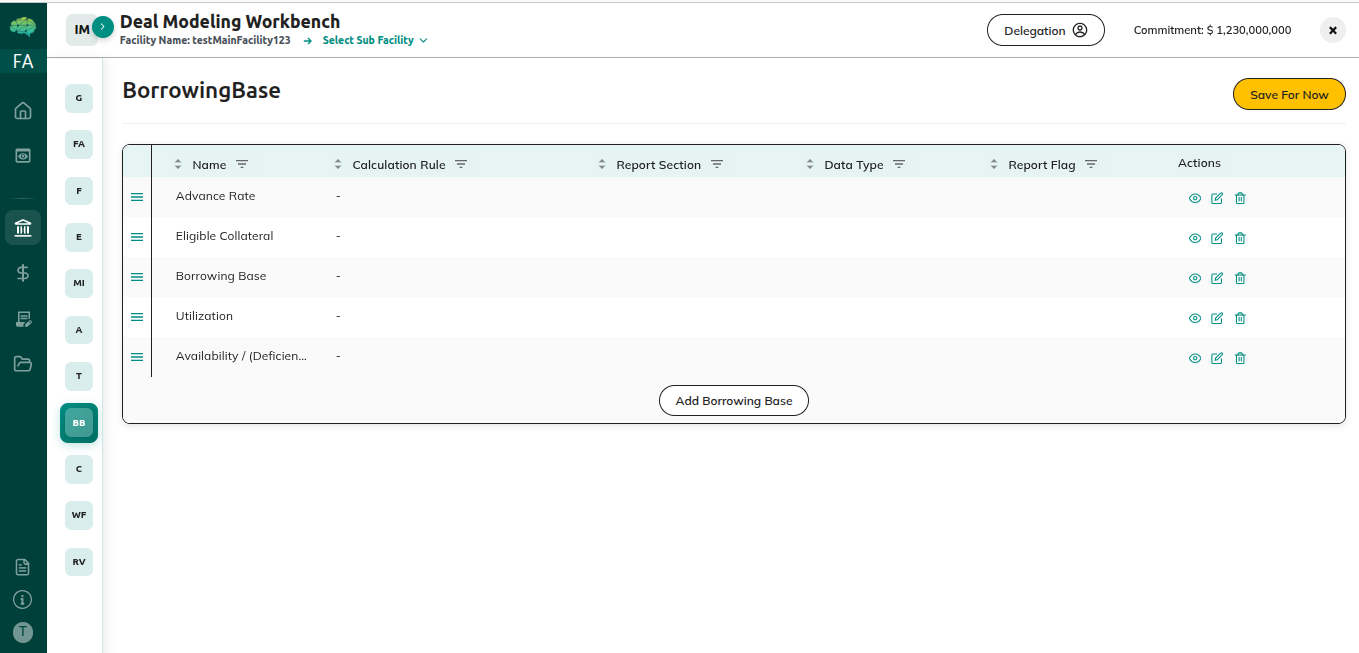The width and height of the screenshot is (1359, 653).
Task: View the Utilization row with eye icon
Action: pyautogui.click(x=1194, y=318)
